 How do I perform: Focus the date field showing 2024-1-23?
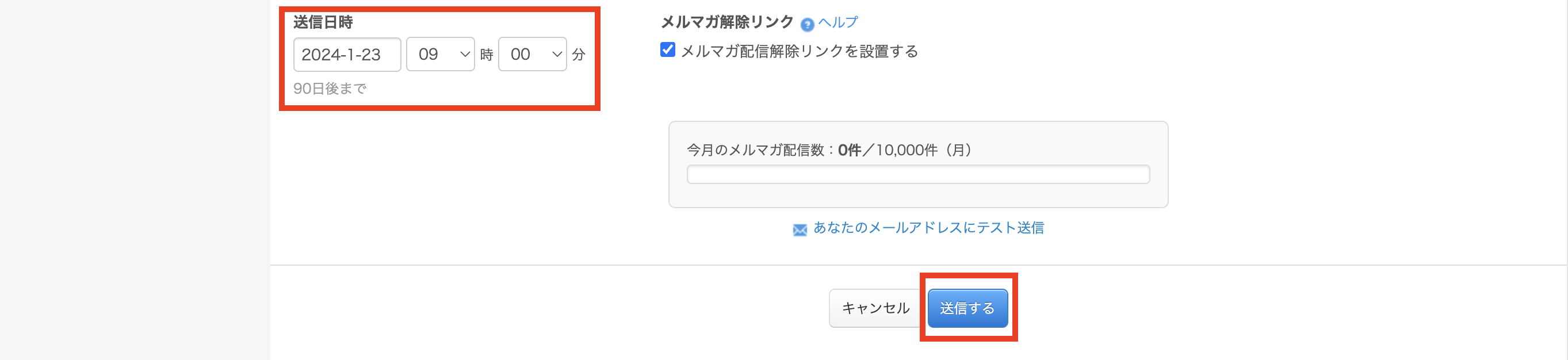346,55
